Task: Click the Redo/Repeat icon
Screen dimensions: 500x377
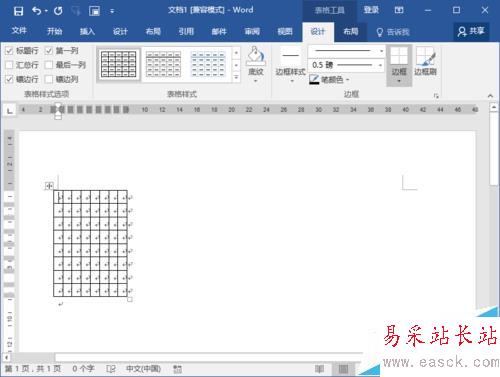Action: click(58, 11)
